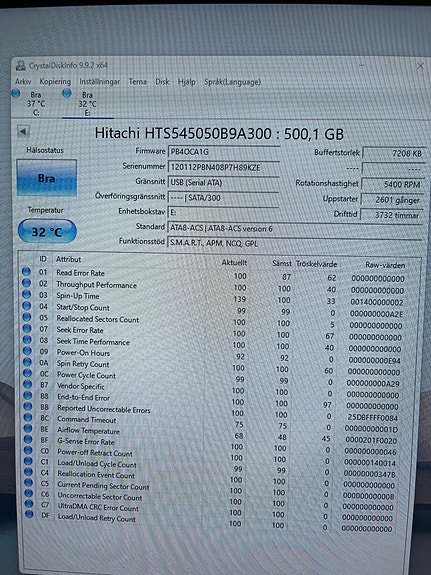
Task: Select raw value 001400000002
Action: [x=377, y=303]
